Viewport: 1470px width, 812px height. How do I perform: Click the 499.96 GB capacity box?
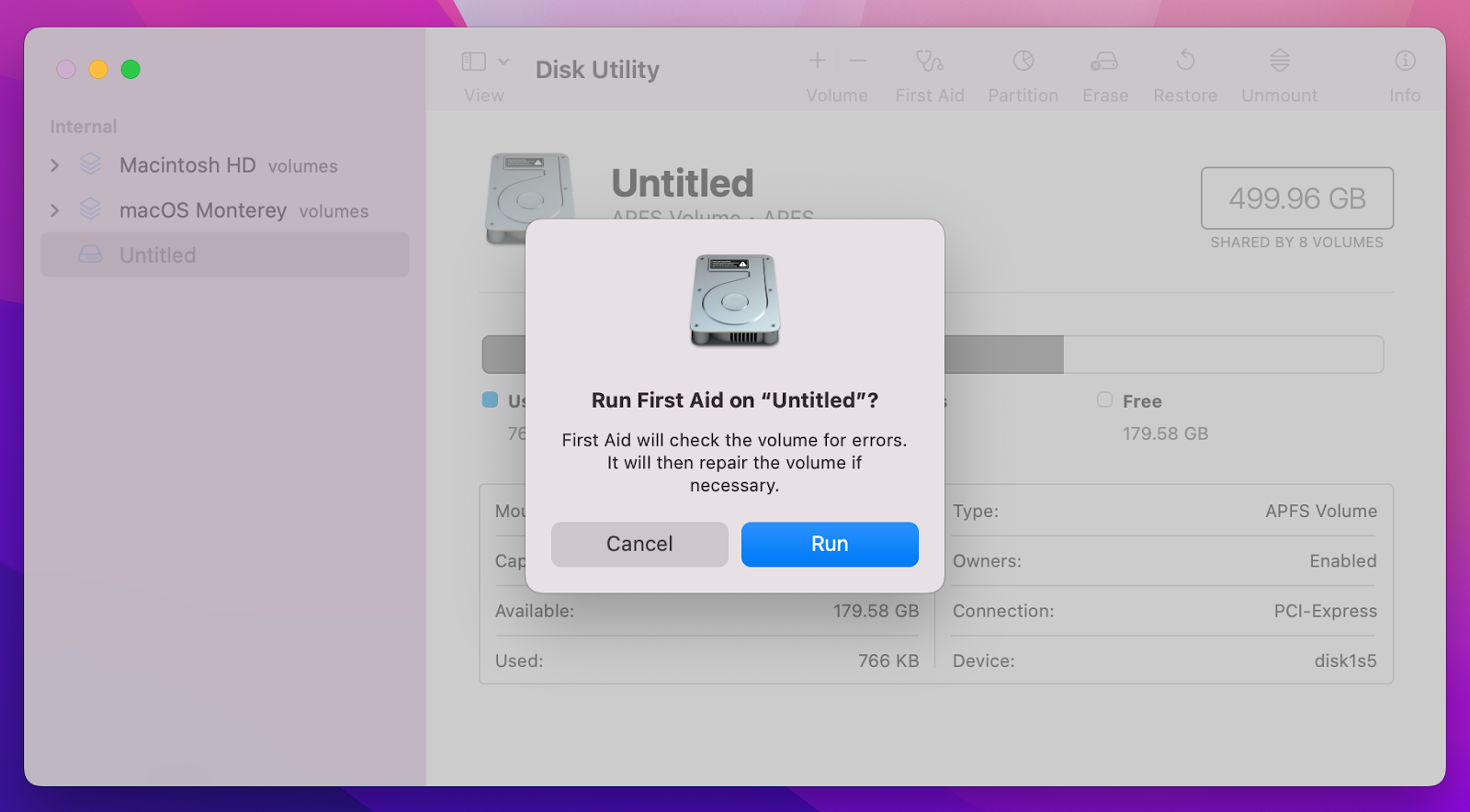pos(1296,198)
